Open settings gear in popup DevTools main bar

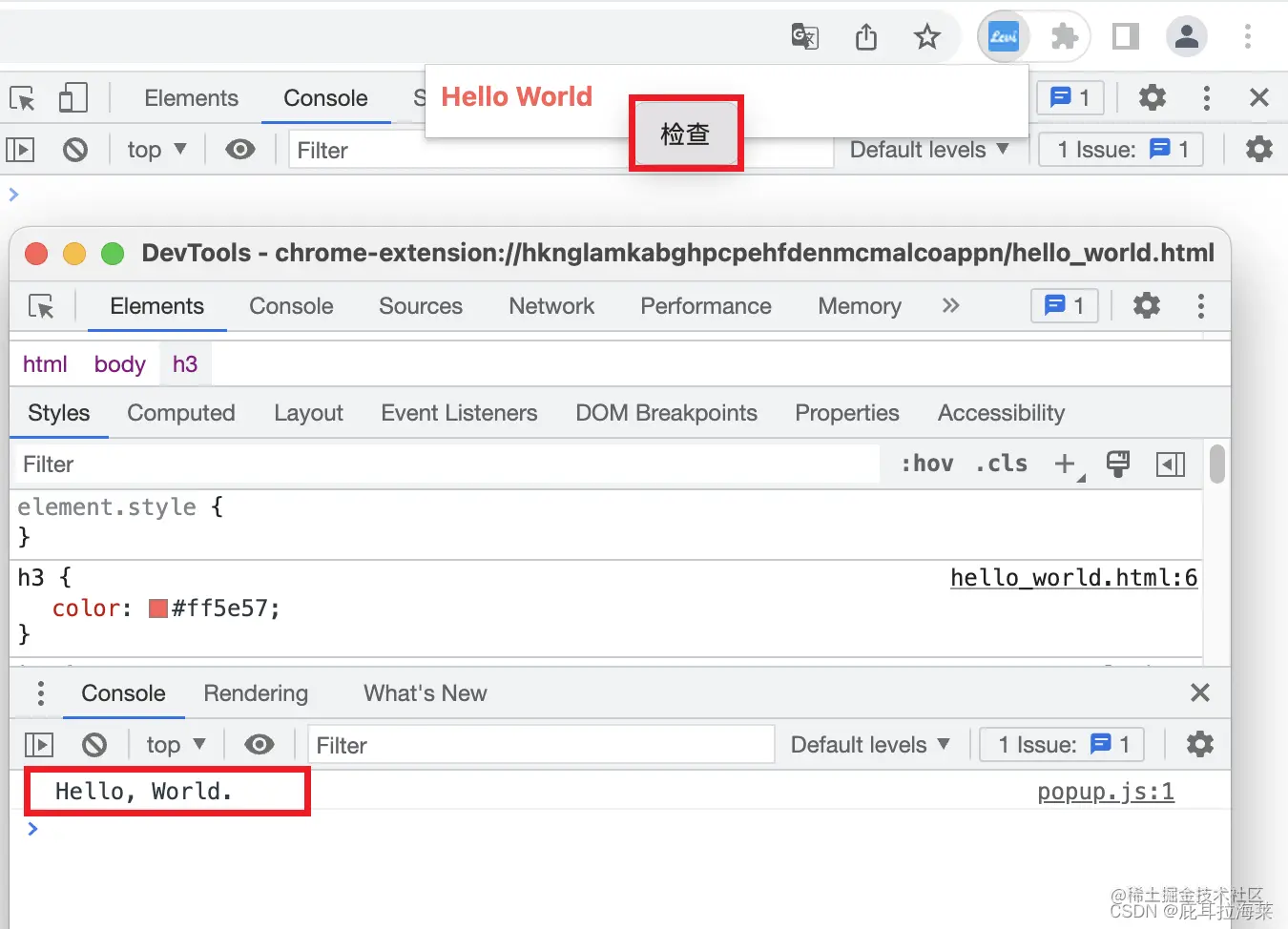click(1147, 305)
